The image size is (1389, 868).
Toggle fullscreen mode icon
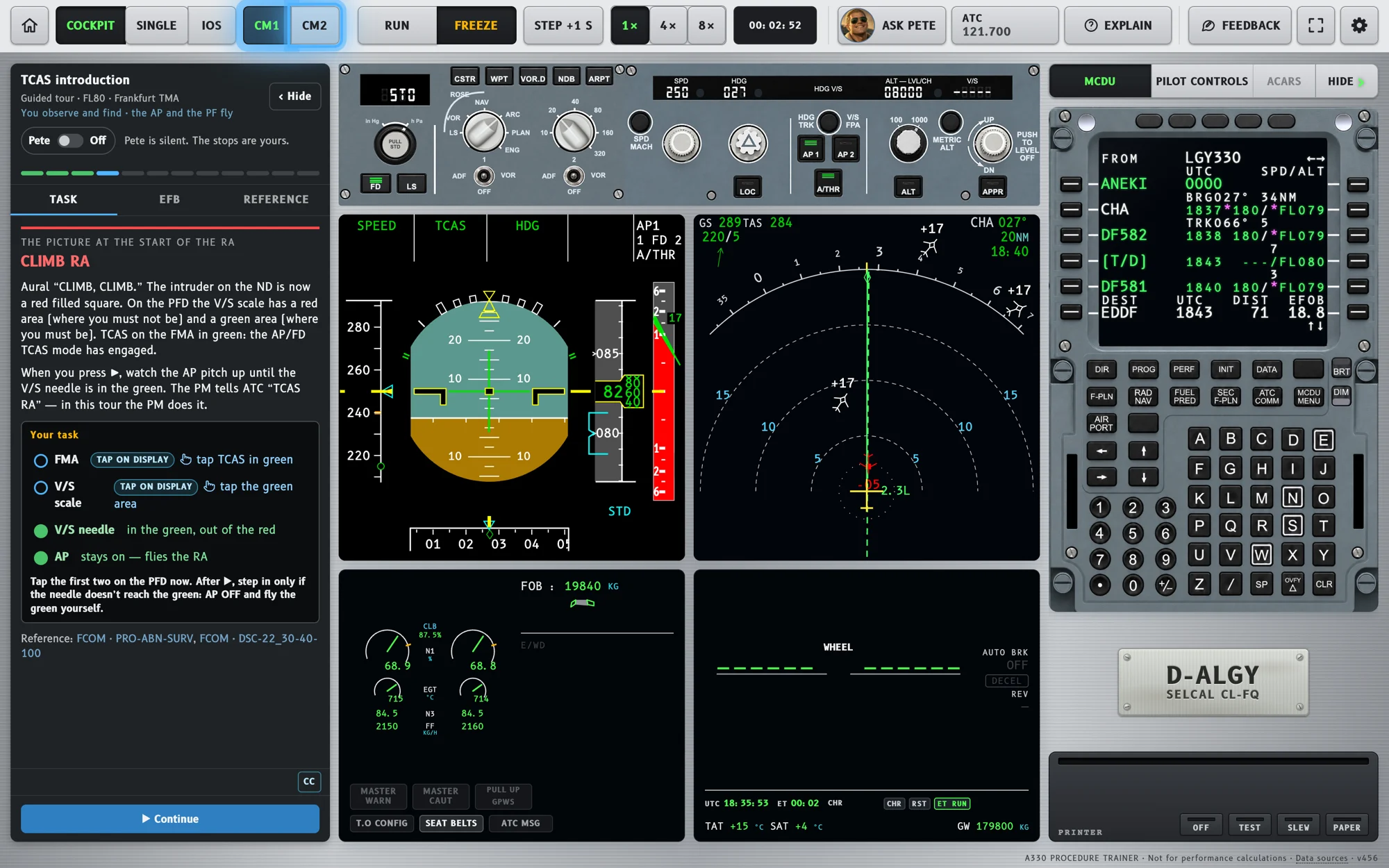[1315, 26]
